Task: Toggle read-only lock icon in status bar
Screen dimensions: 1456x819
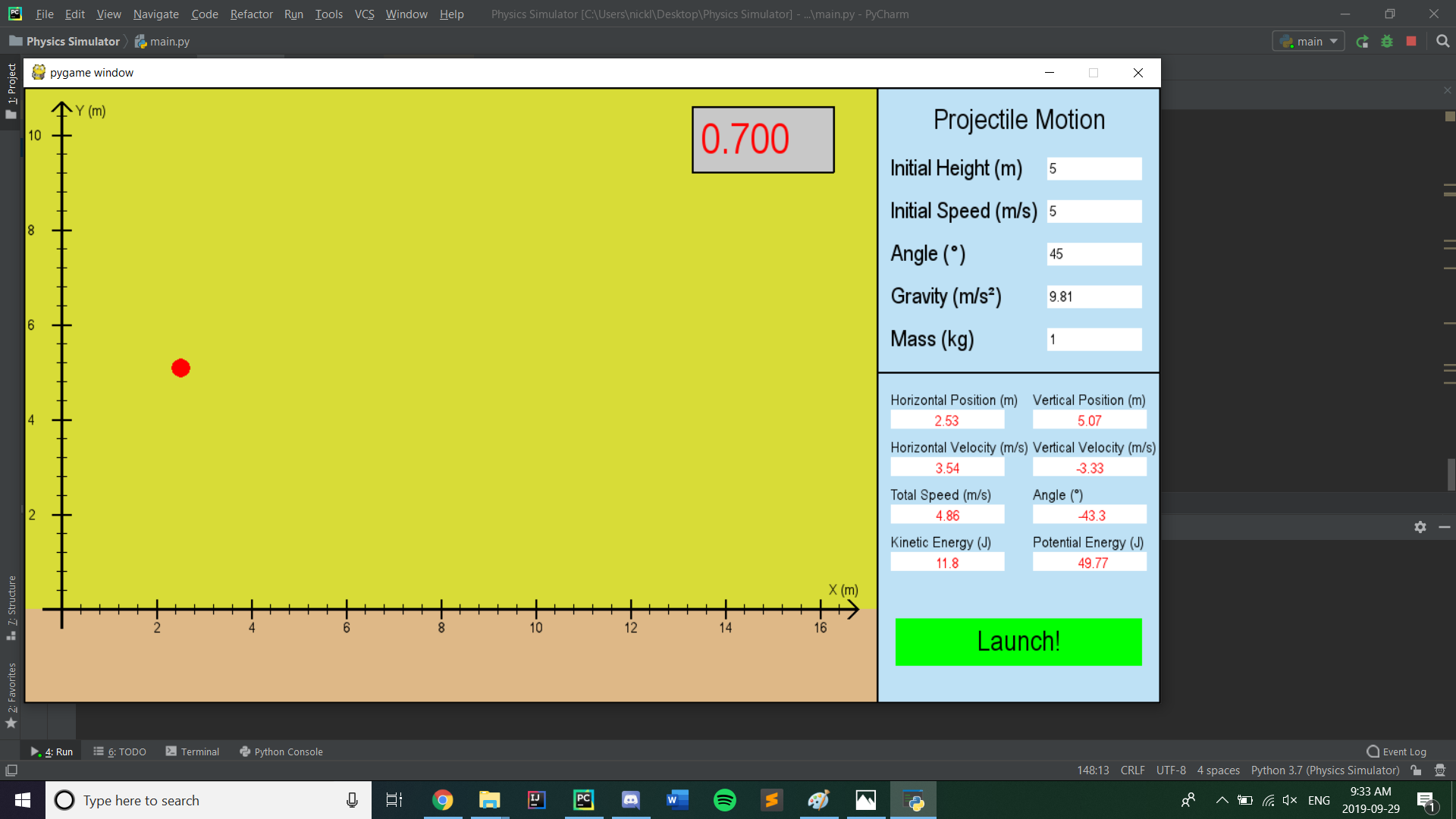Action: coord(1416,770)
